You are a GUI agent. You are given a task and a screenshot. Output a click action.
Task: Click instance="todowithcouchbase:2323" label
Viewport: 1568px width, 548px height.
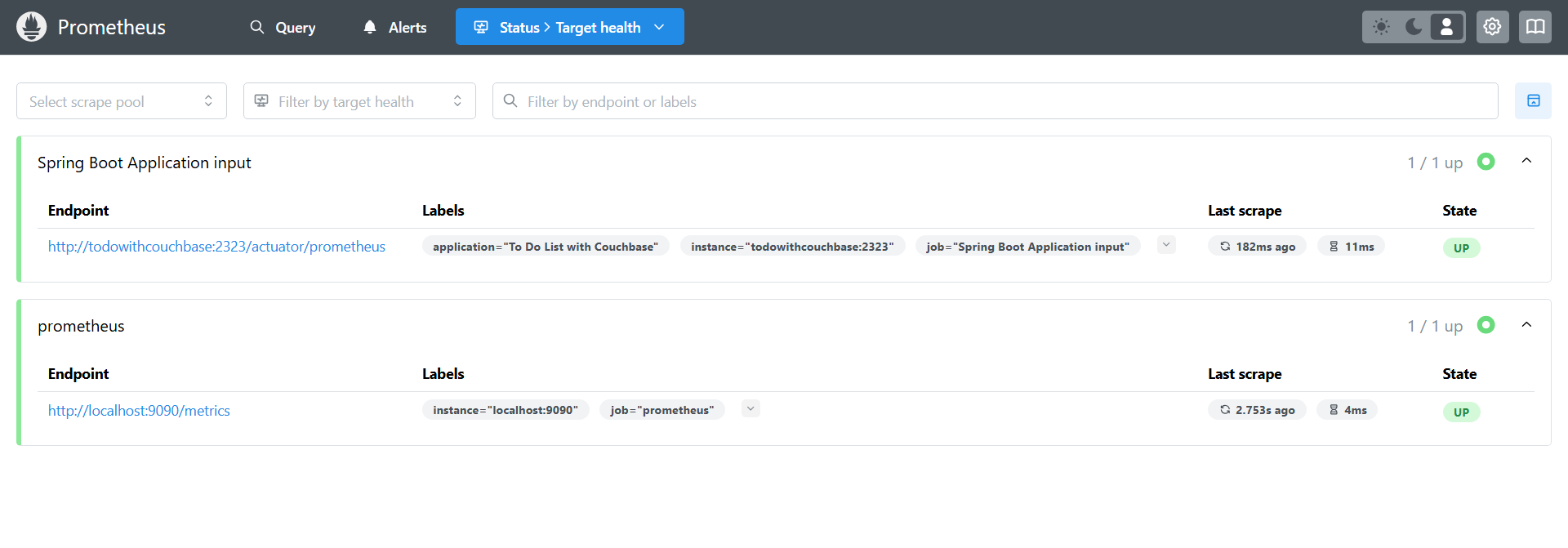coord(792,247)
